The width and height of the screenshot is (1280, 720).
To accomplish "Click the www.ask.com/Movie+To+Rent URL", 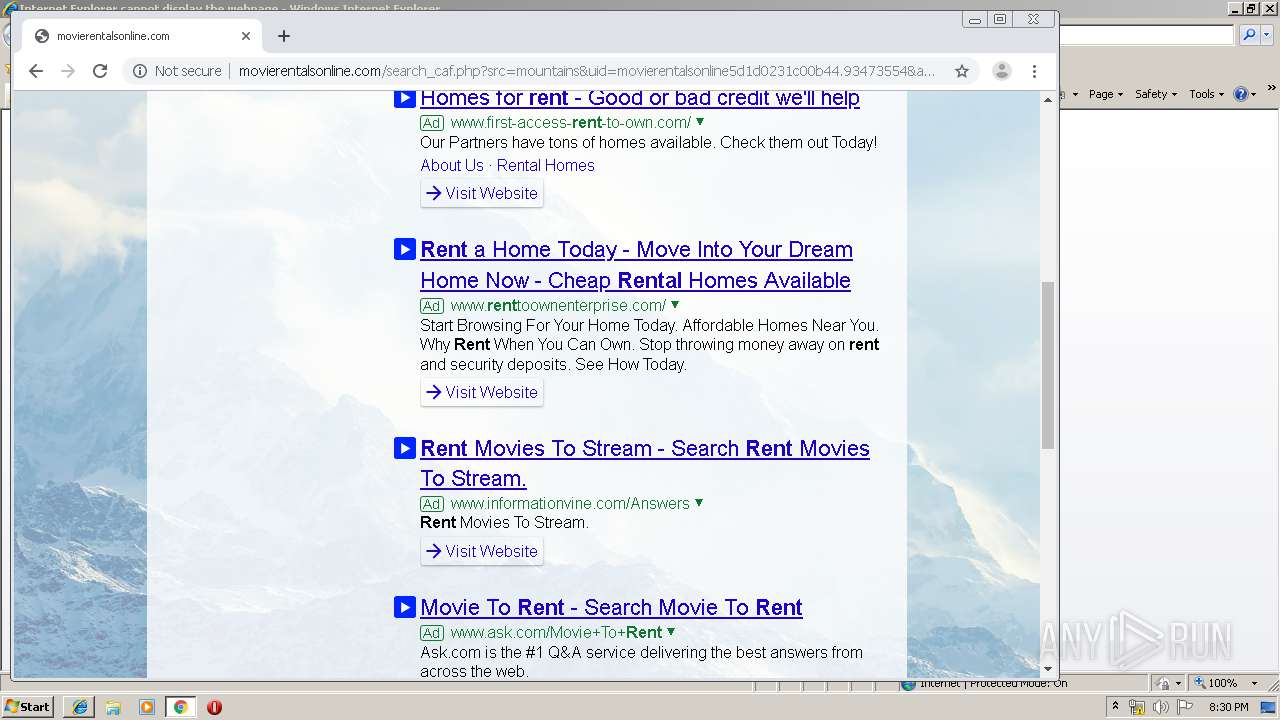I will tap(556, 632).
